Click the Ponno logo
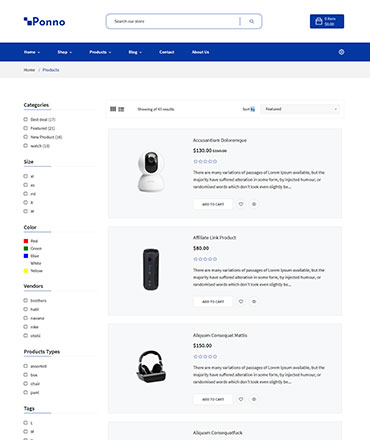Screen dimensions: 370x440 pos(44,22)
